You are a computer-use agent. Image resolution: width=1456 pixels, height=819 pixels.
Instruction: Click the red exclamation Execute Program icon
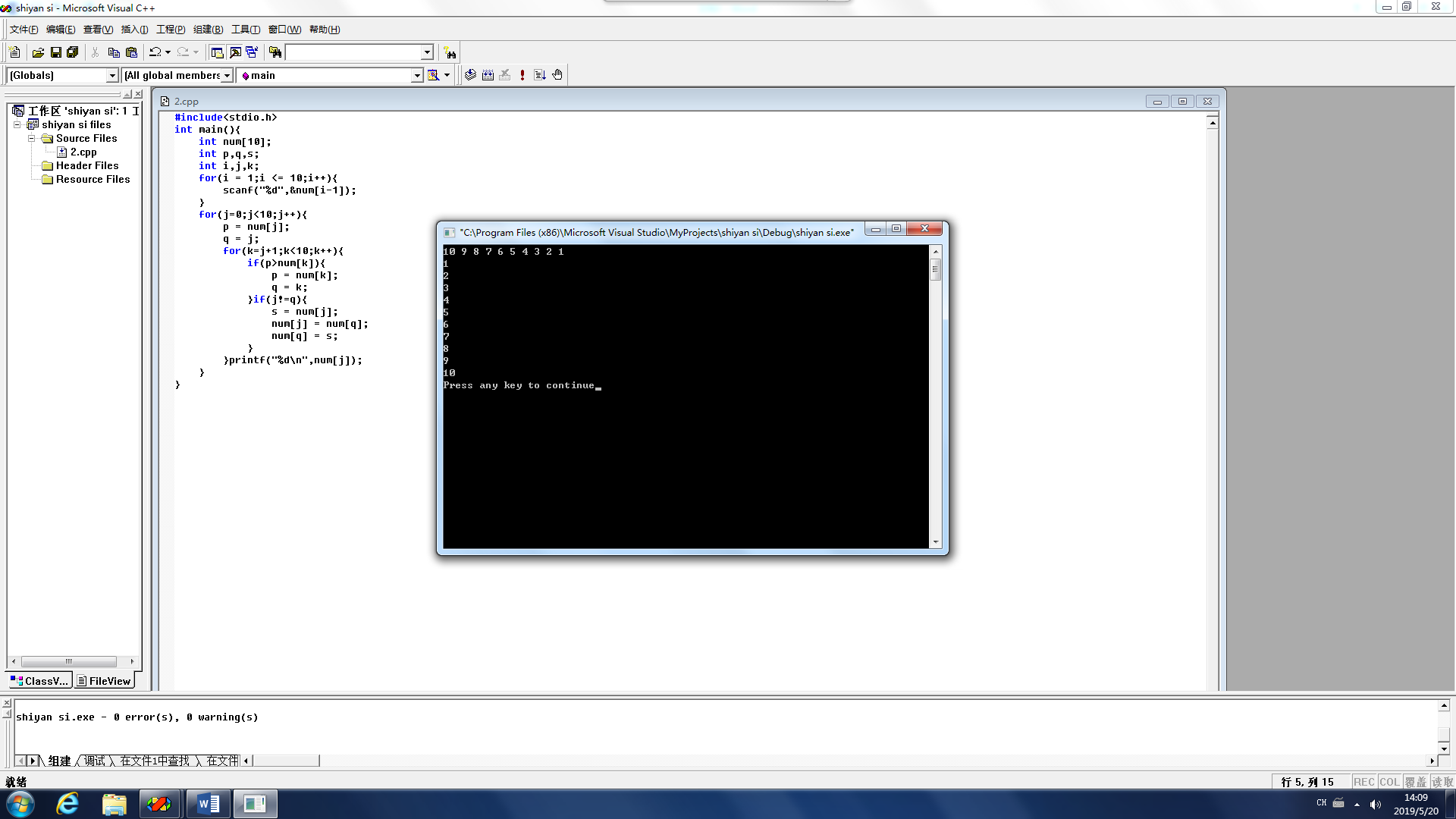click(x=522, y=75)
